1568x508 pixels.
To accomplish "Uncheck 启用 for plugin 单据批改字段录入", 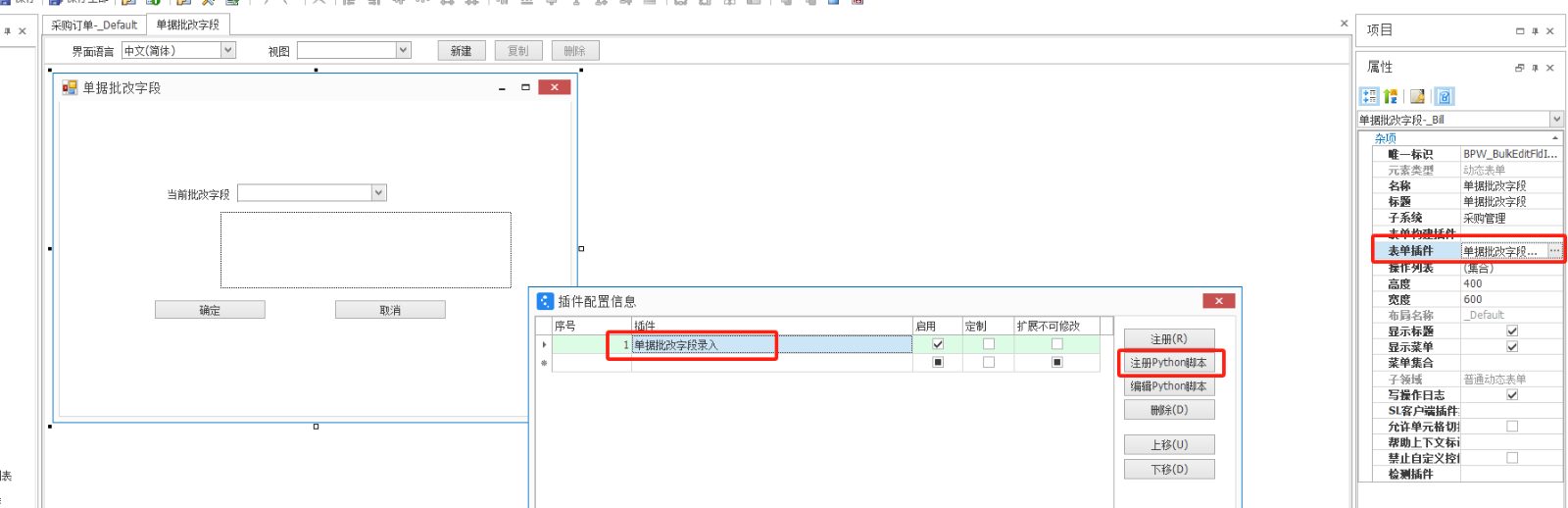I will (x=938, y=344).
